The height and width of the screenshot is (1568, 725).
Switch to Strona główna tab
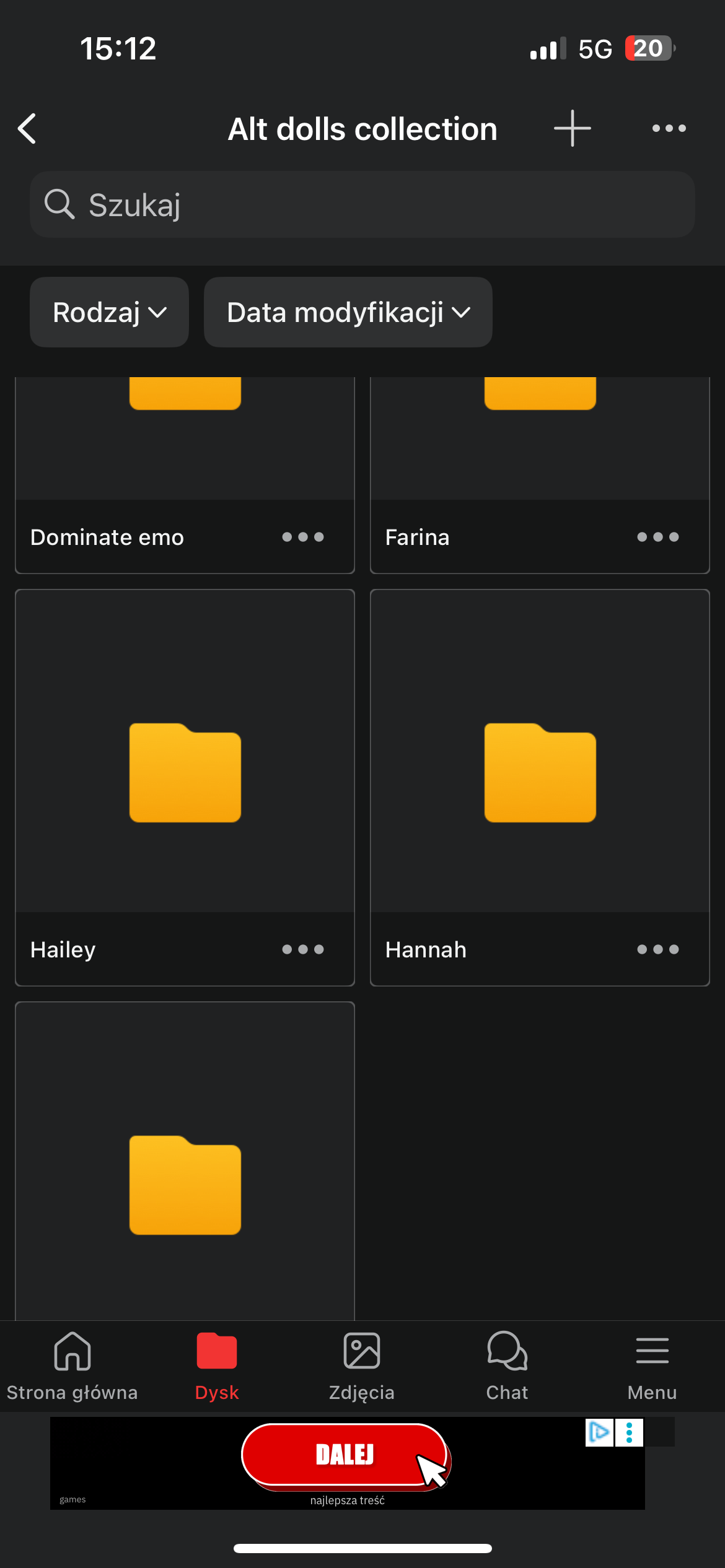tap(72, 1367)
